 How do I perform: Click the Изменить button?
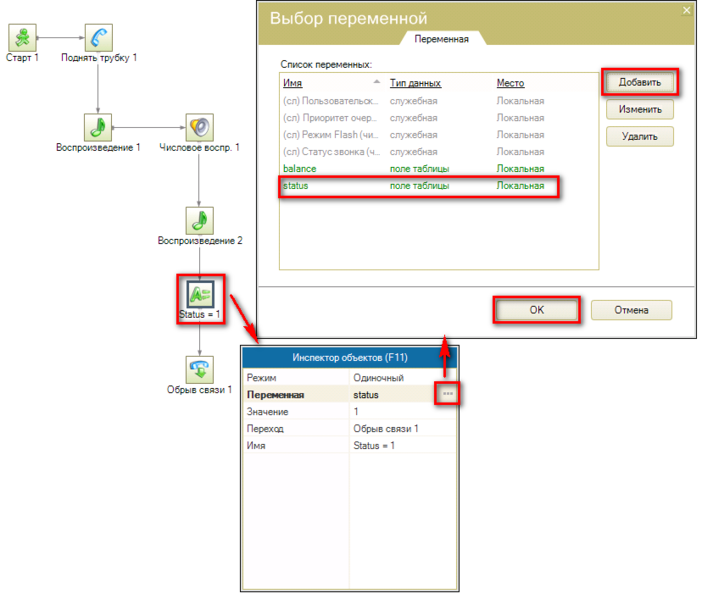(640, 109)
